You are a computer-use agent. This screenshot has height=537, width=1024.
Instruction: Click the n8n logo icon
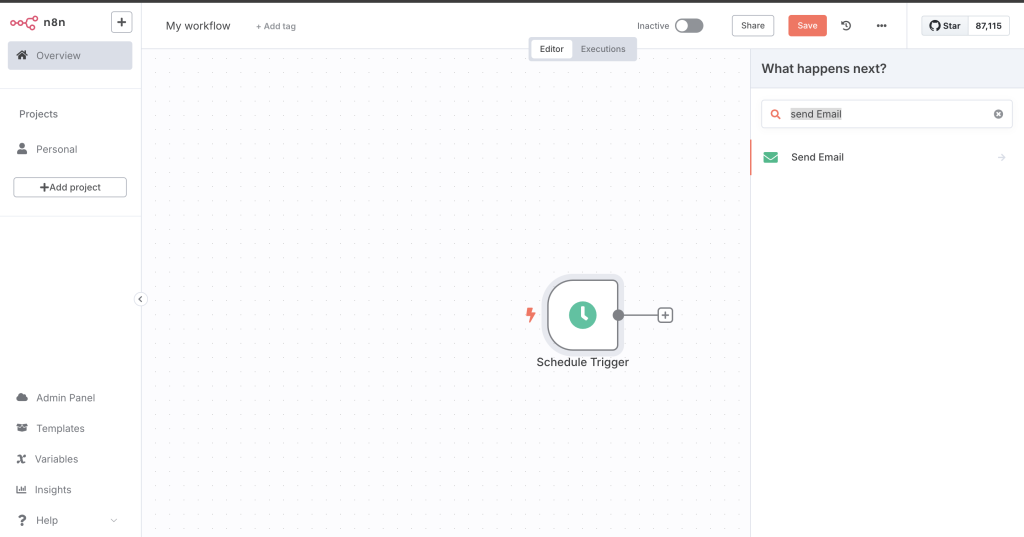pyautogui.click(x=24, y=22)
